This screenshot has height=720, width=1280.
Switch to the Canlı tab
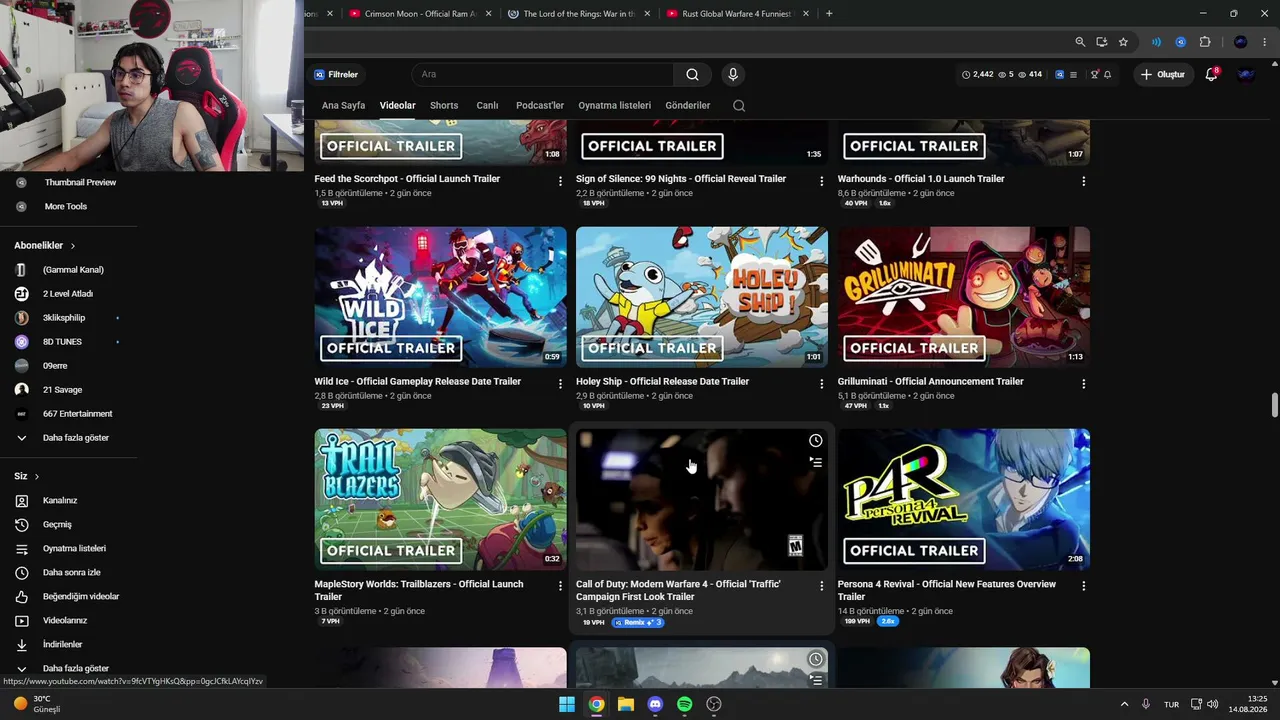coord(487,105)
